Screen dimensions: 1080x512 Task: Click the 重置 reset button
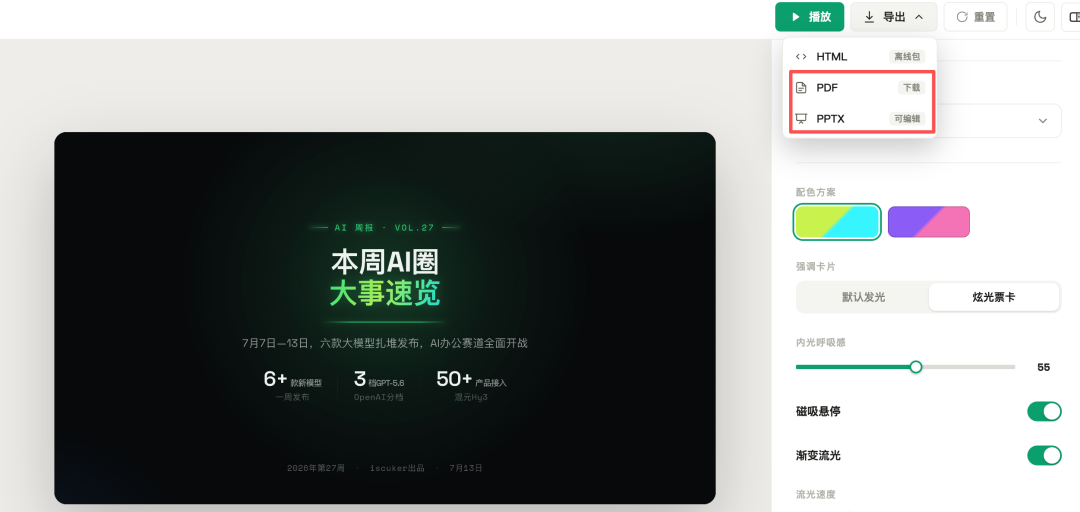975,17
